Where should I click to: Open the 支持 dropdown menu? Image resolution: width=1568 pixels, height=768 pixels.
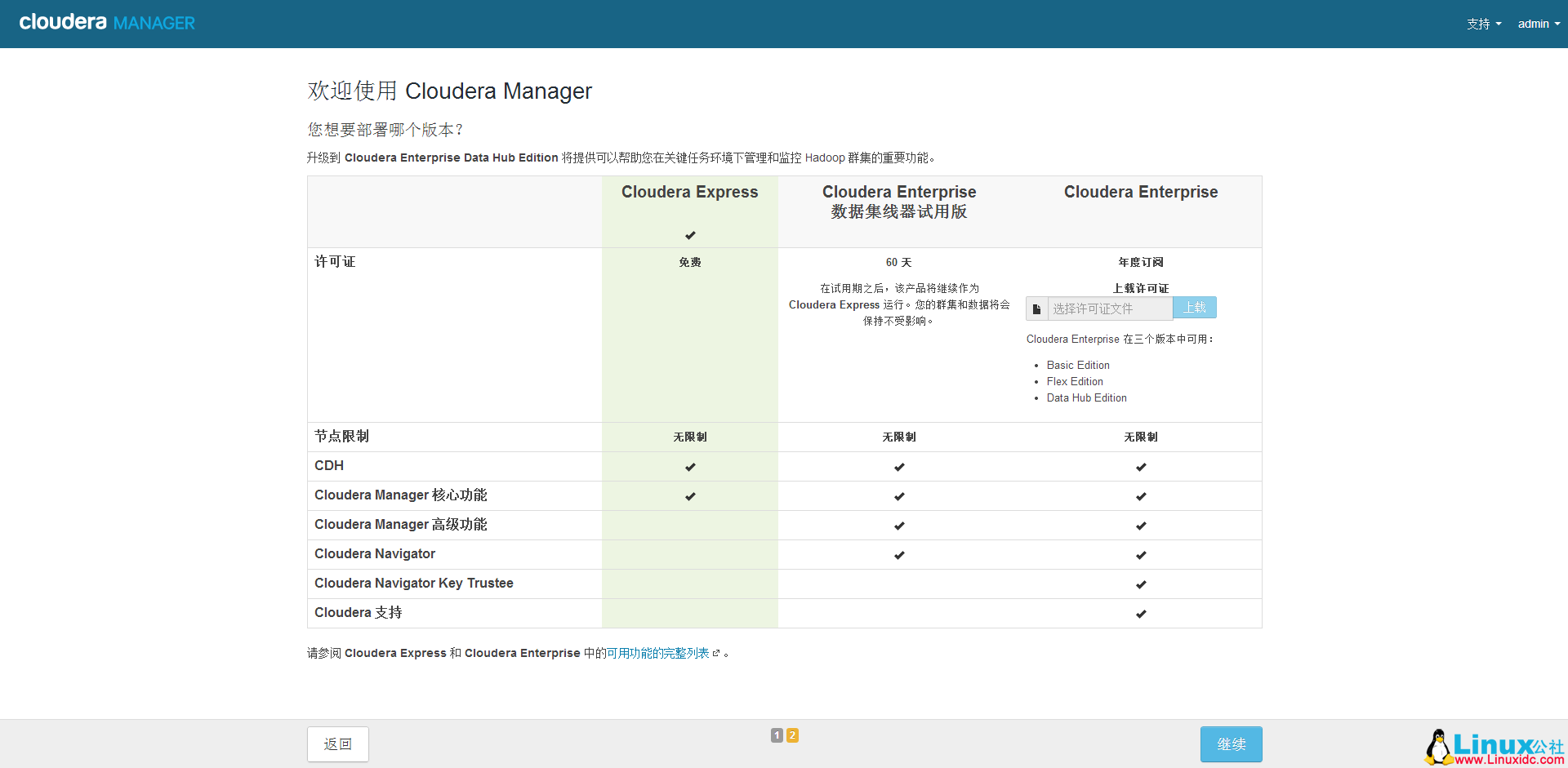(1483, 24)
